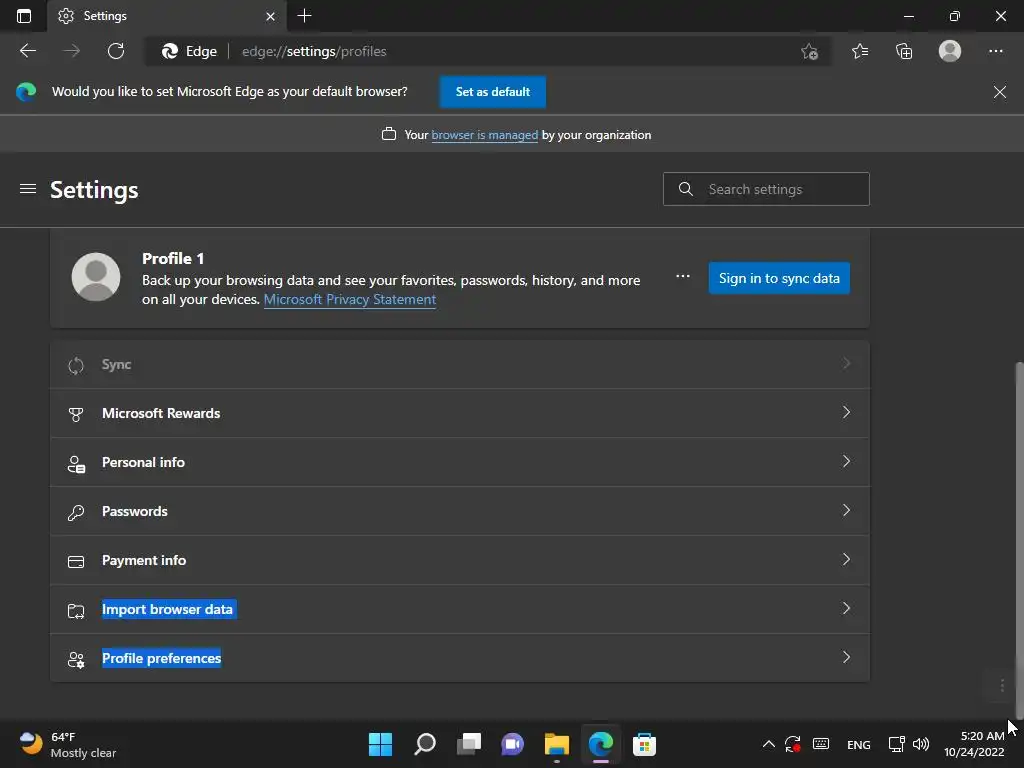Click the Profile 1 avatar picture
The image size is (1024, 768).
pos(96,277)
